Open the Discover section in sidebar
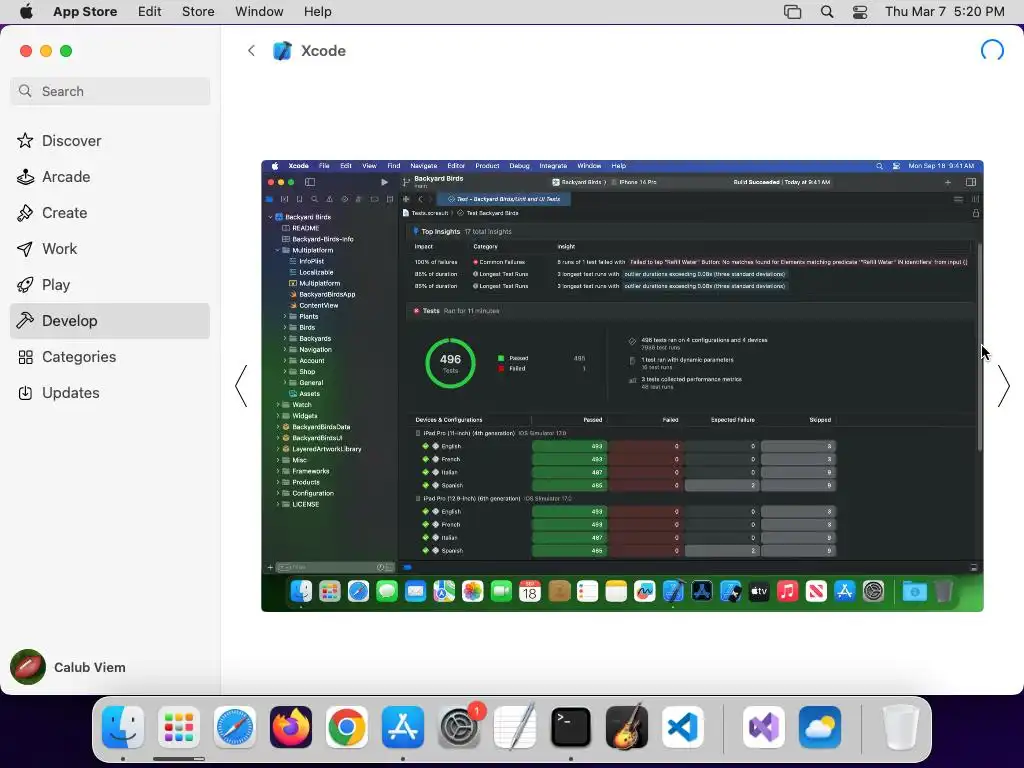 click(110, 141)
